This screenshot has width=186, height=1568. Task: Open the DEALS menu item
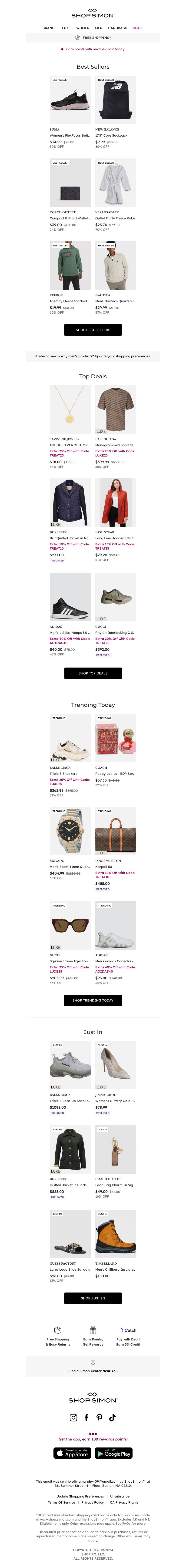[138, 28]
